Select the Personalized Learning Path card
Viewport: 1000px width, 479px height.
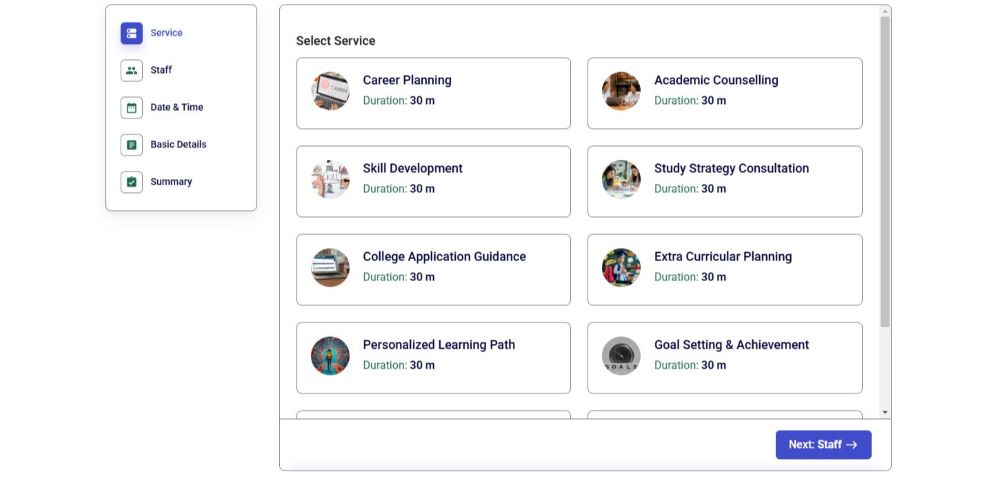coord(433,357)
